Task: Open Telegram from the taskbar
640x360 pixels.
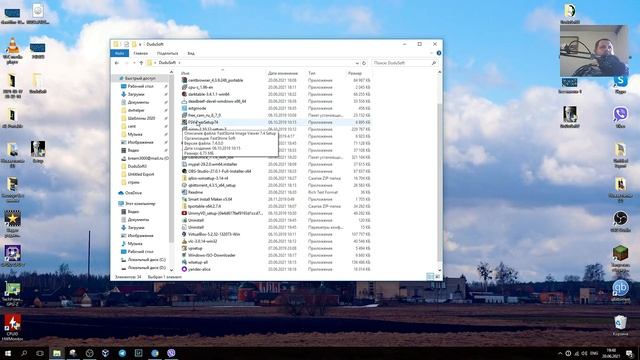Action: click(122, 353)
